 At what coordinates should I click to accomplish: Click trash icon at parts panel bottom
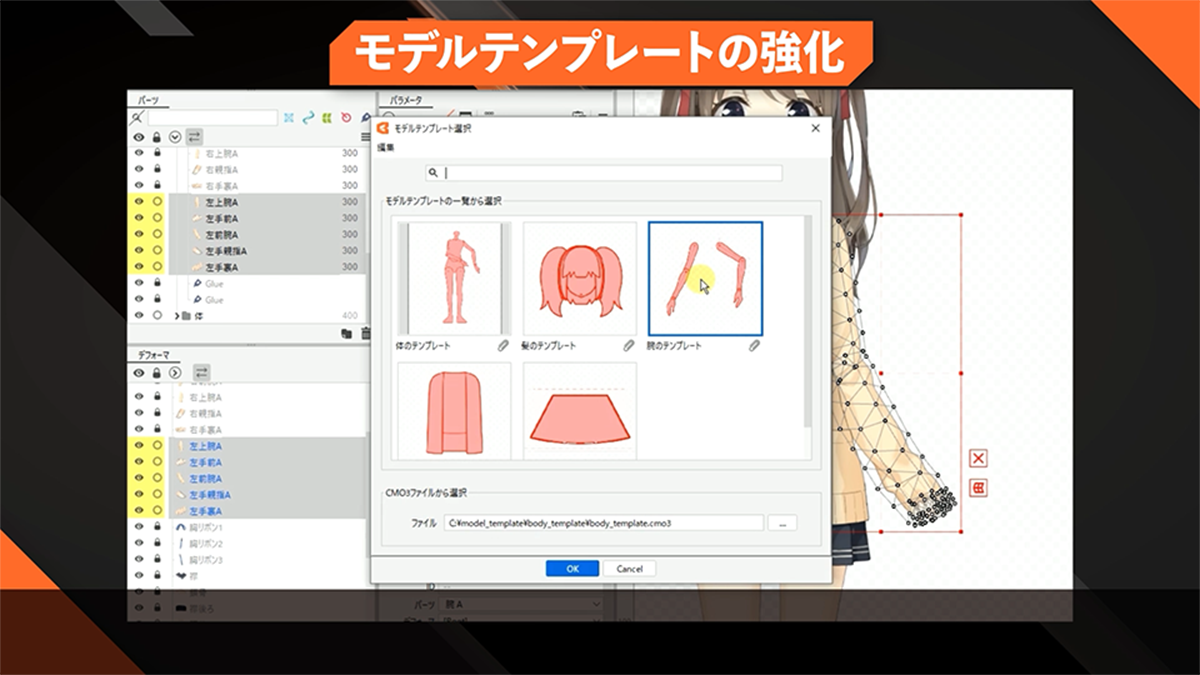pyautogui.click(x=366, y=333)
